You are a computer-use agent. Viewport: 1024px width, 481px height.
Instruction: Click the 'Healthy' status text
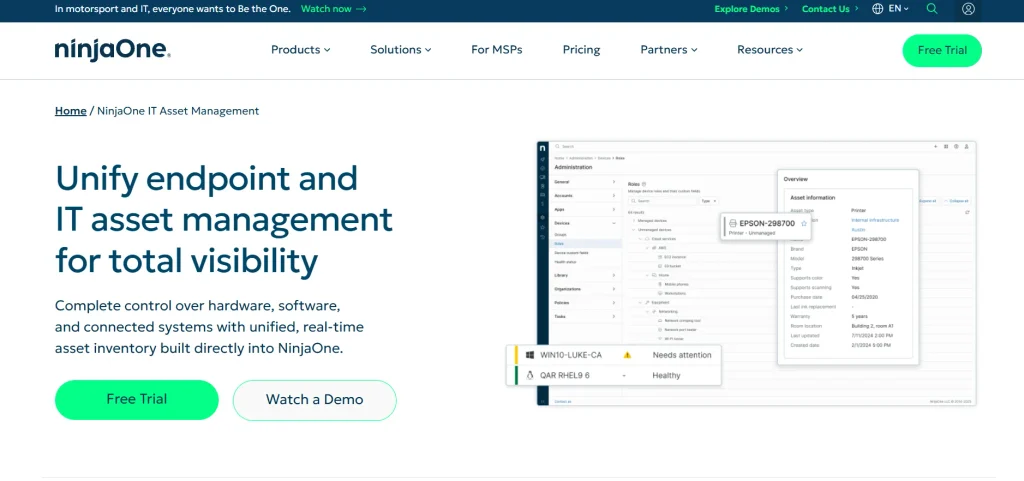tap(666, 375)
